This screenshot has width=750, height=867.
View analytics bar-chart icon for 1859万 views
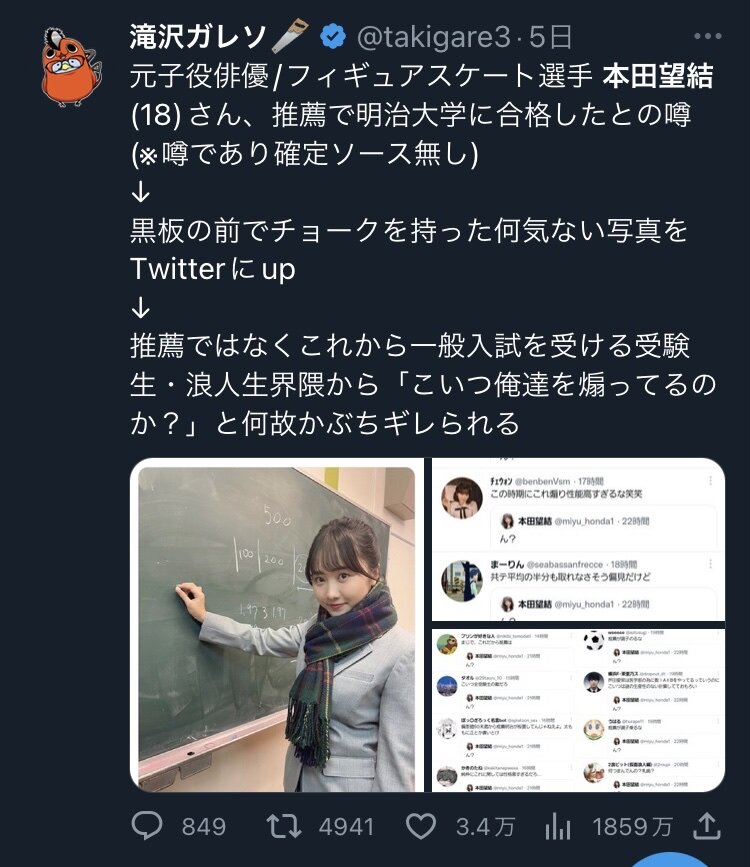(x=558, y=828)
